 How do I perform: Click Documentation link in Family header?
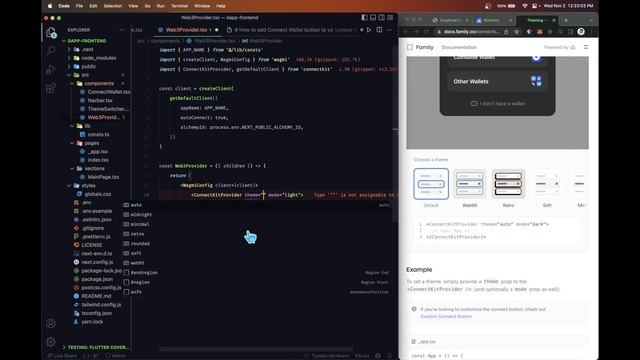coord(459,47)
